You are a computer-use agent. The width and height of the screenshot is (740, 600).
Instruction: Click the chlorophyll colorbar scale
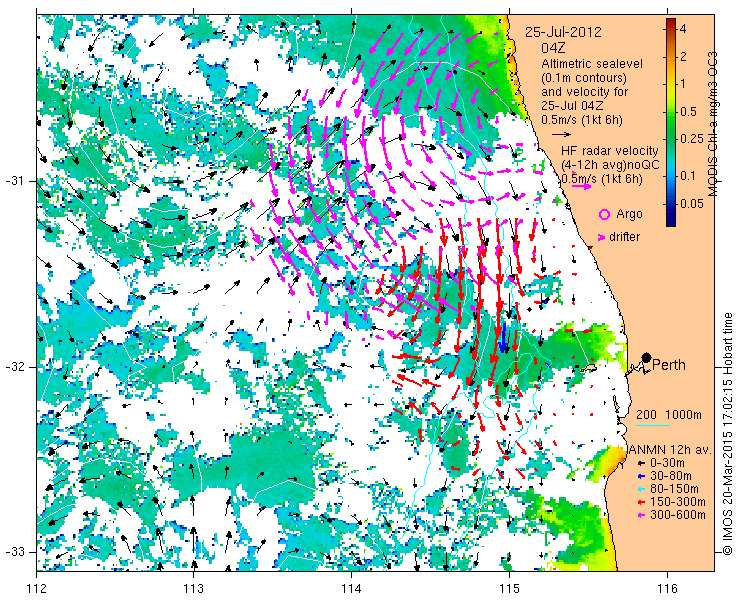[671, 122]
